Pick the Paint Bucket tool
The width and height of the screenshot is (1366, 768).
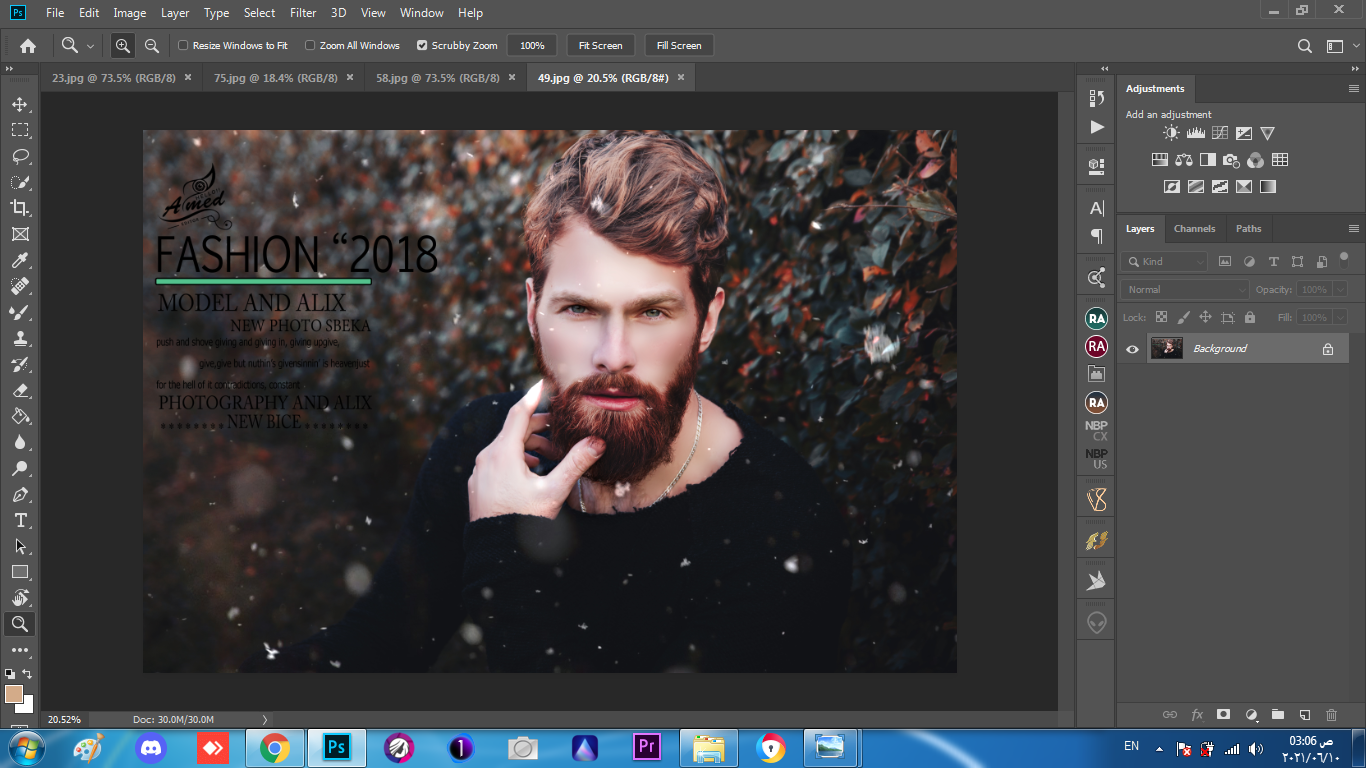click(20, 416)
